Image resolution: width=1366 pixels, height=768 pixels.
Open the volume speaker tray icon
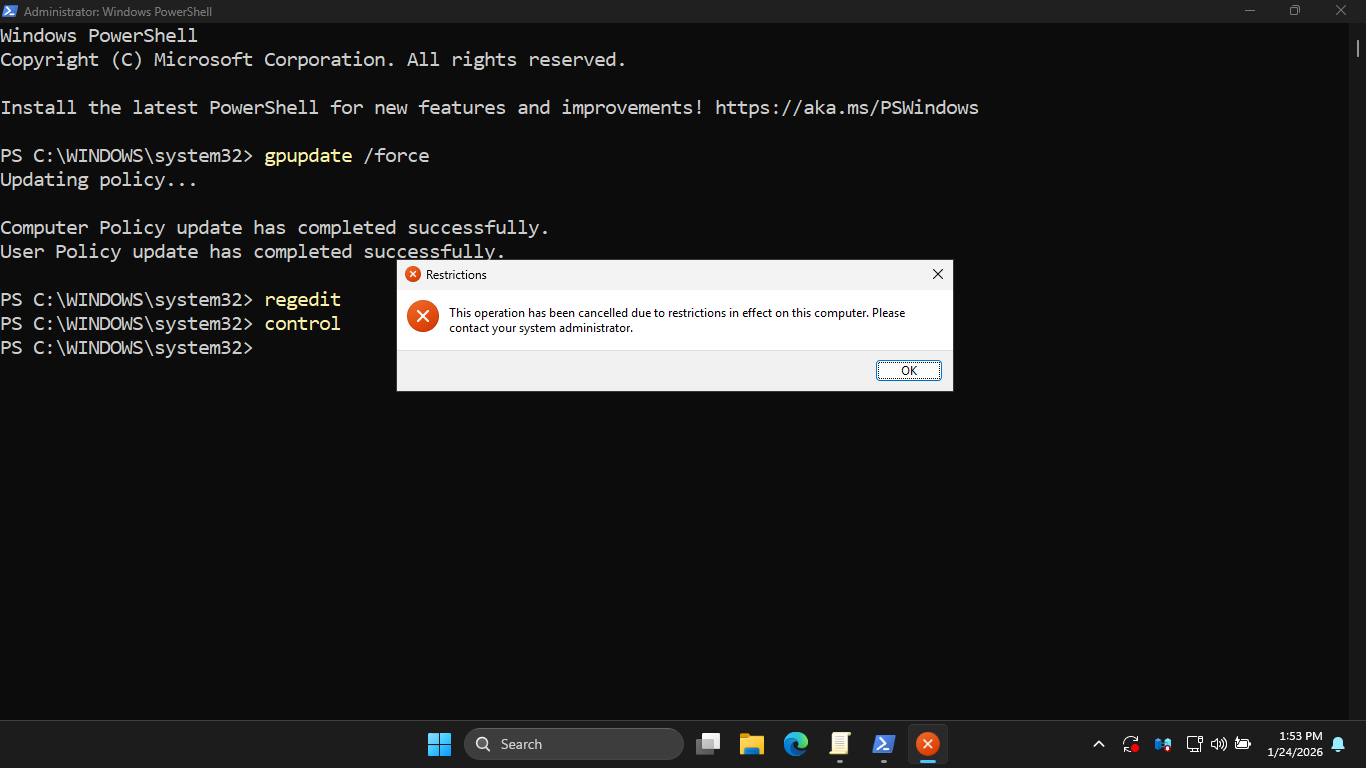coord(1218,744)
